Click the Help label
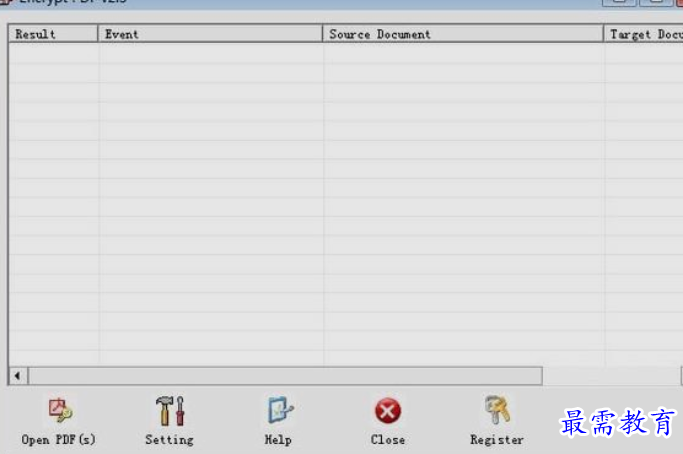683x454 pixels. pyautogui.click(x=278, y=440)
